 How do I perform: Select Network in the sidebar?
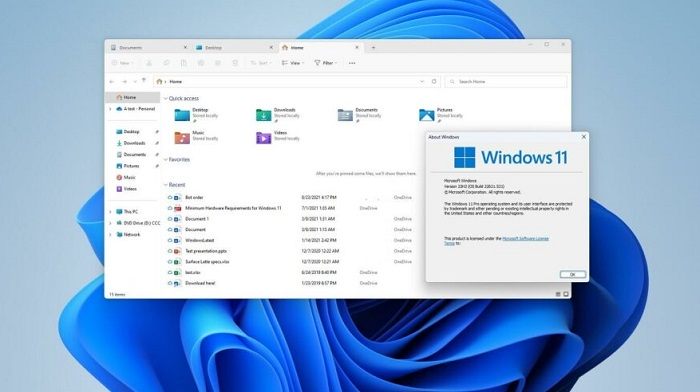129,234
